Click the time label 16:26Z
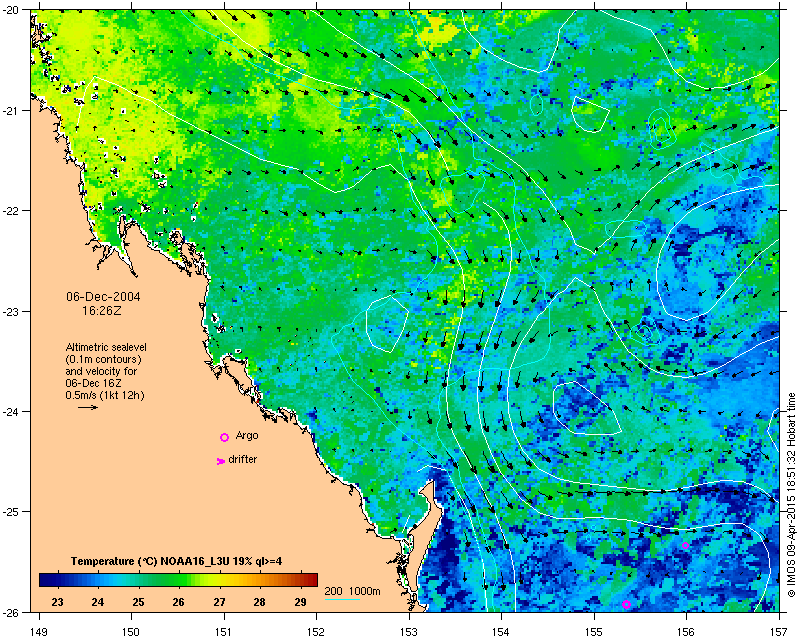This screenshot has height=640, width=800. (102, 310)
